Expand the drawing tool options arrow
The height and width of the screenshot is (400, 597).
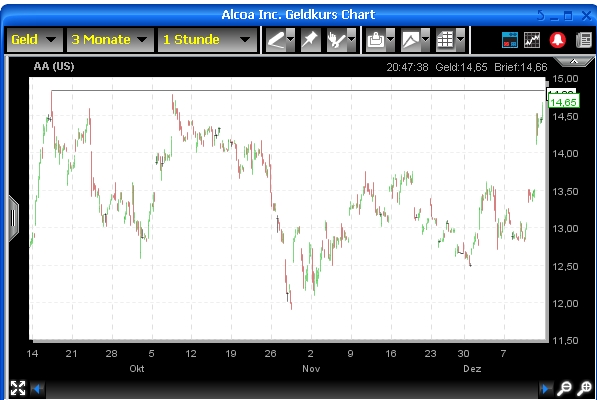(291, 40)
